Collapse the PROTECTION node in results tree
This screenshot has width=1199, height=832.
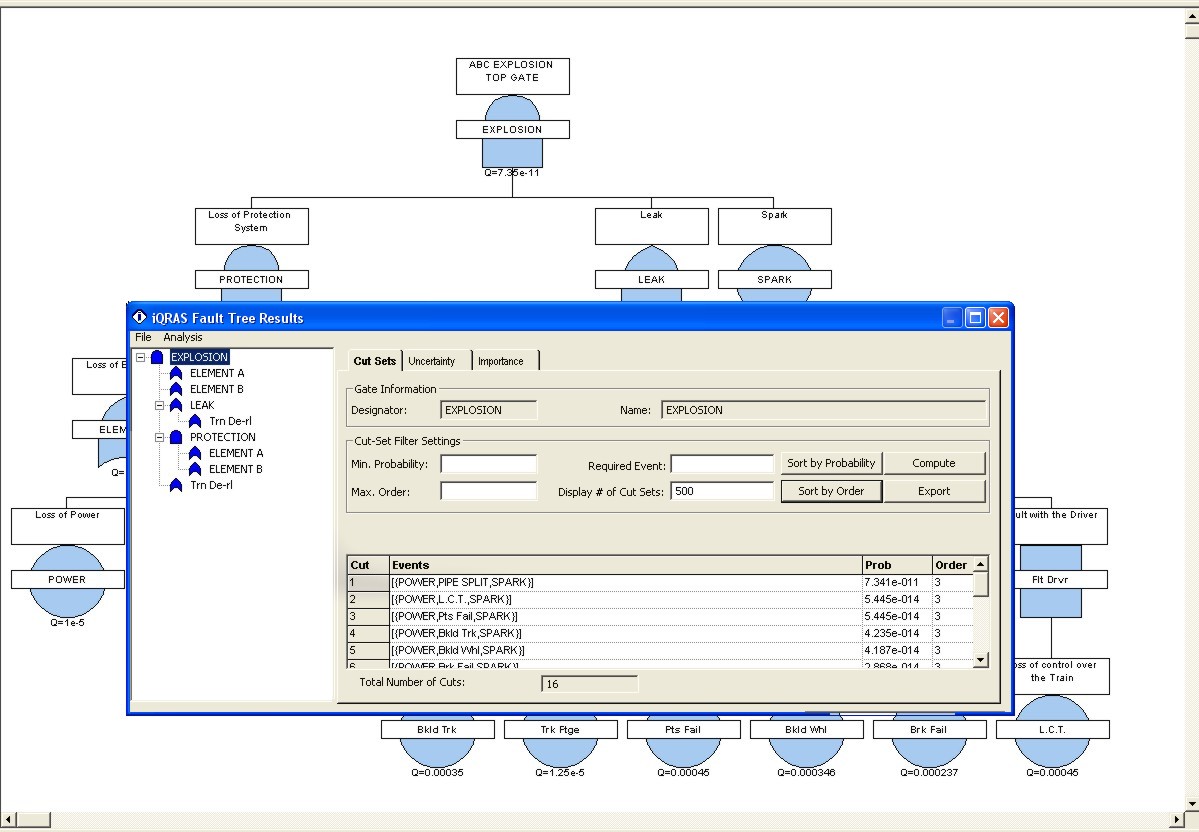click(160, 437)
